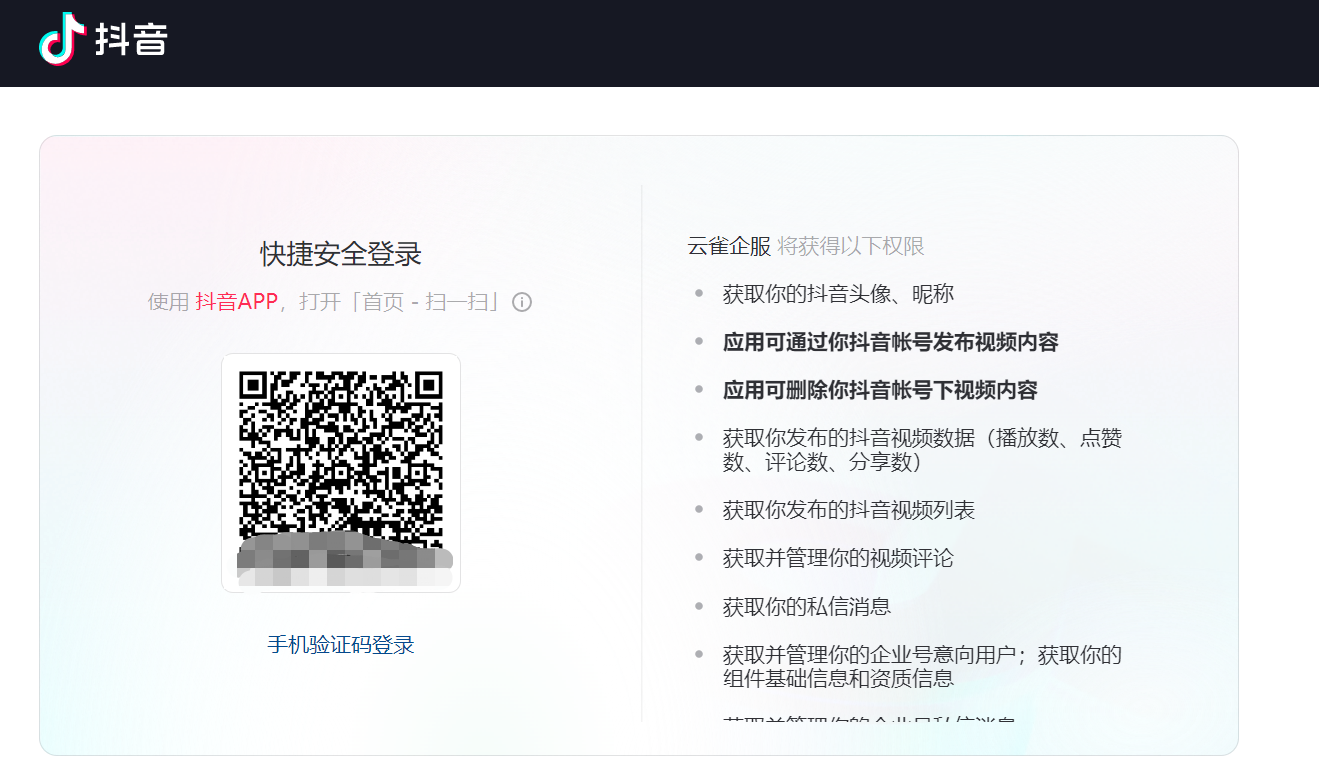Screen dimensions: 1319x782
Task: Select the 获取你的私信消息 permission
Action: [x=806, y=606]
